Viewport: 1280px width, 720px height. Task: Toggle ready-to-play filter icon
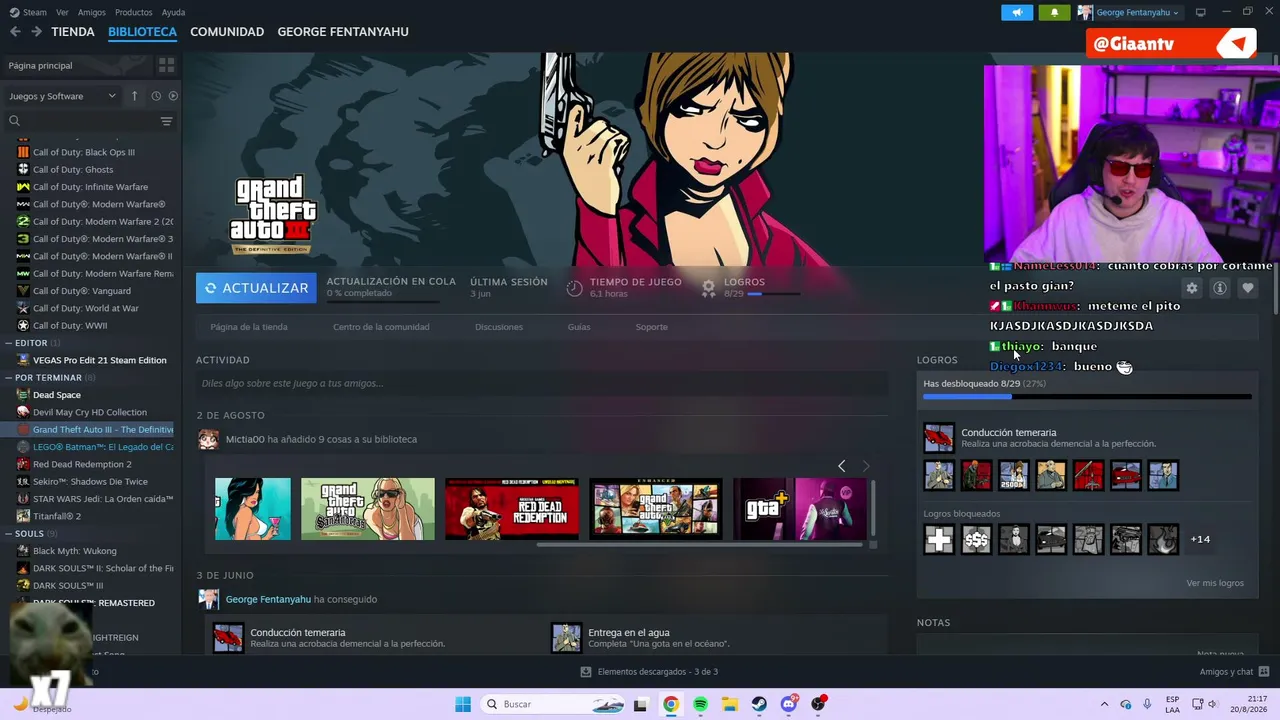click(173, 96)
